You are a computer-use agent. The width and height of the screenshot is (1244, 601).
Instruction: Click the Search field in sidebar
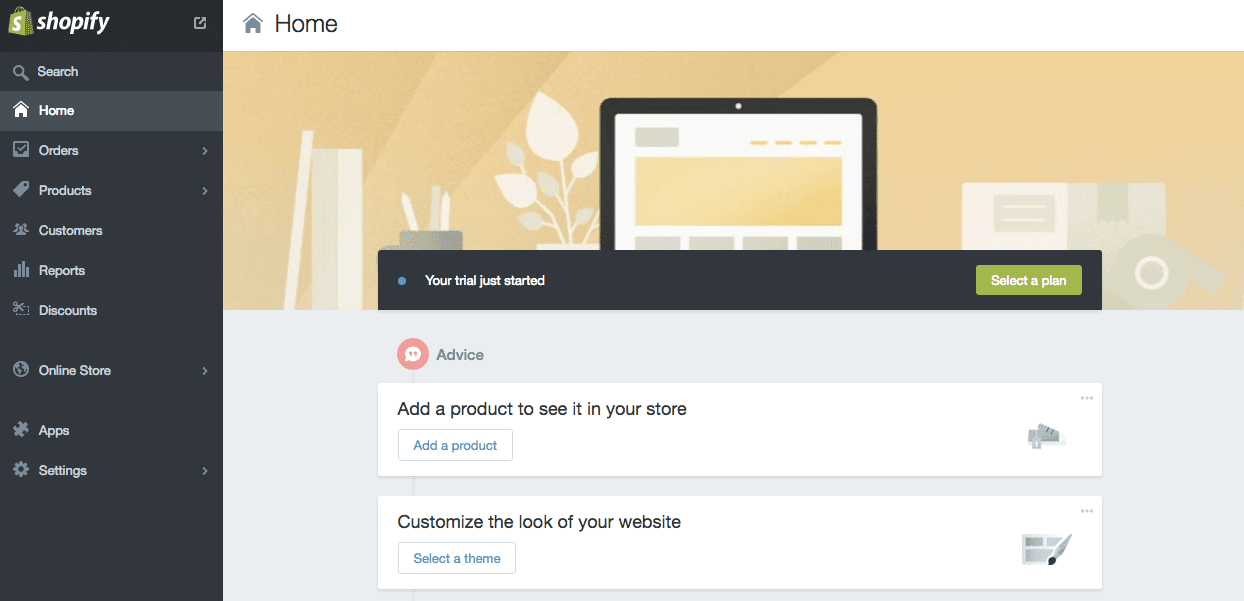coord(111,72)
